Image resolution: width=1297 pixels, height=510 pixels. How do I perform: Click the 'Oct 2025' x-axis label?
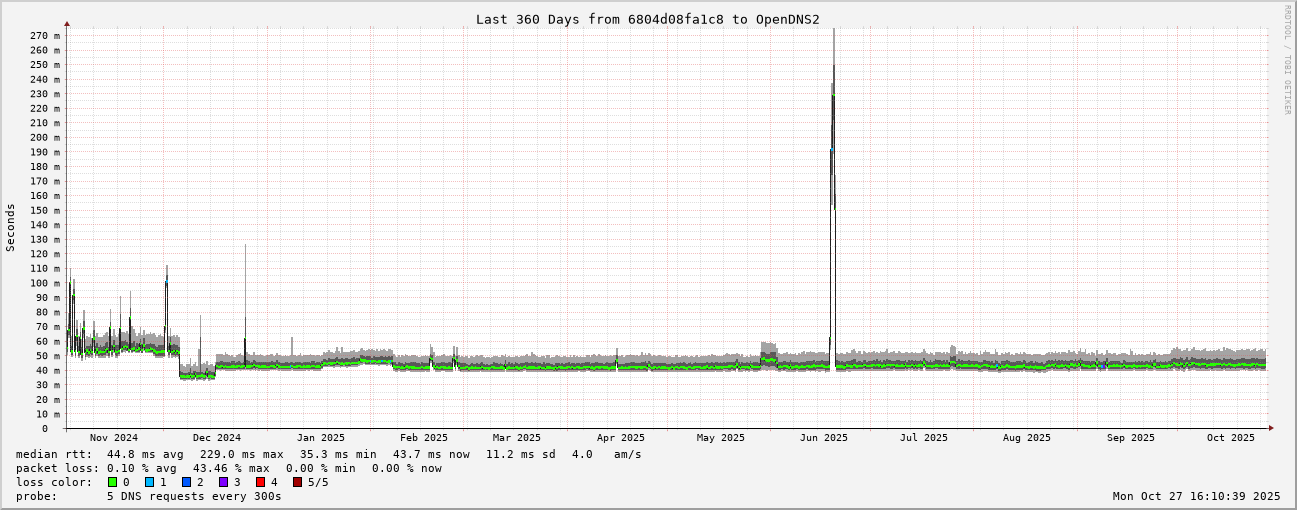(x=1230, y=438)
